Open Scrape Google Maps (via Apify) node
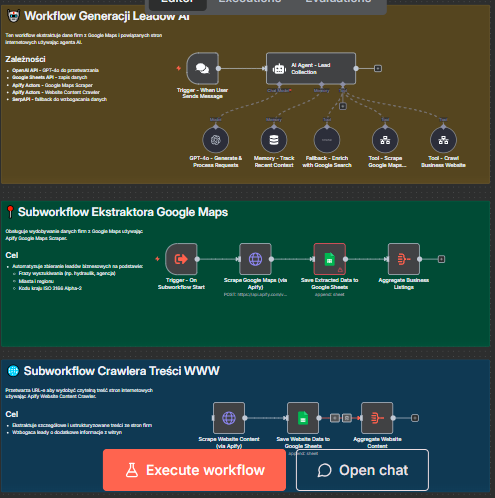The width and height of the screenshot is (495, 498). pos(255,259)
